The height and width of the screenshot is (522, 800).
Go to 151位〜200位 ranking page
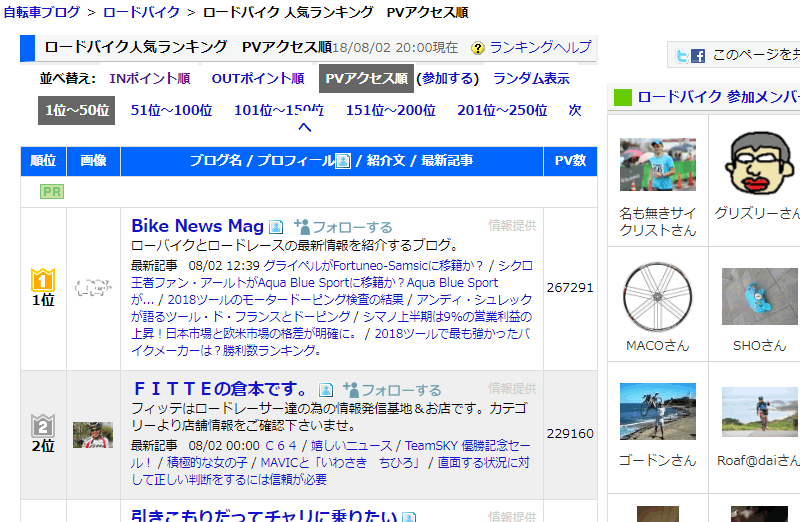pyautogui.click(x=391, y=110)
